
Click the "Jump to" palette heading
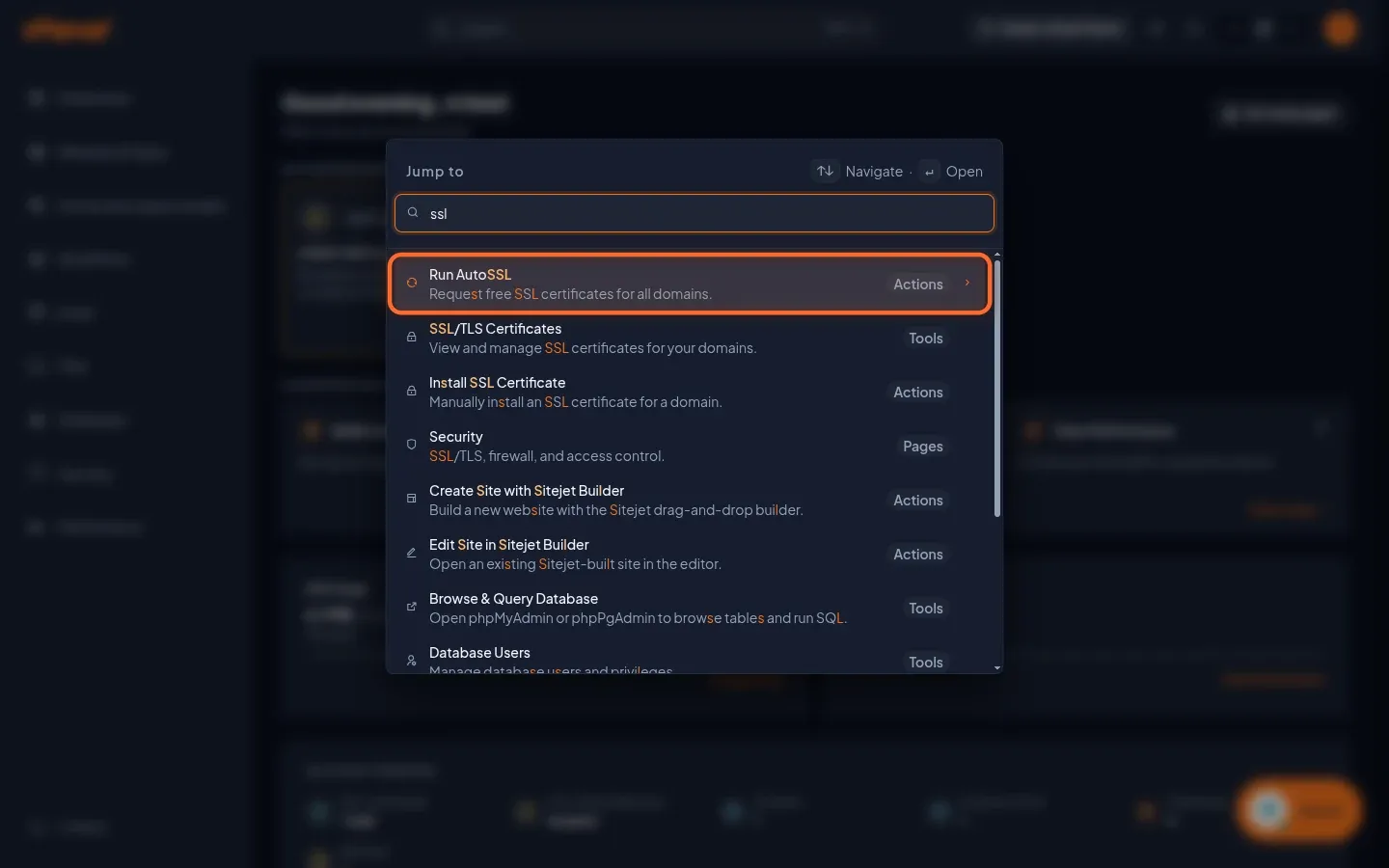point(435,172)
